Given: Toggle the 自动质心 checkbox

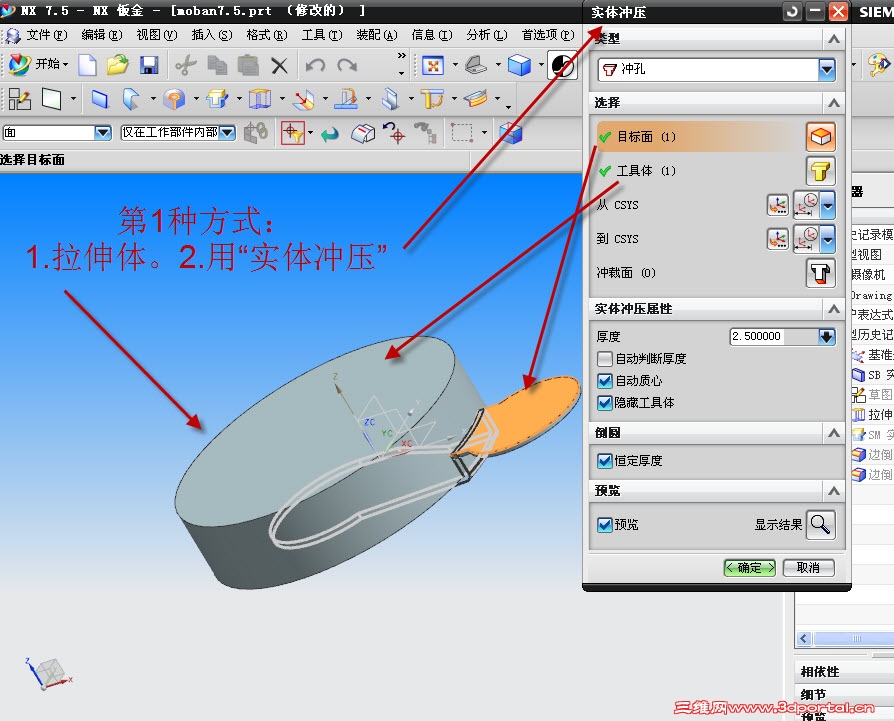Looking at the screenshot, I should click(604, 381).
